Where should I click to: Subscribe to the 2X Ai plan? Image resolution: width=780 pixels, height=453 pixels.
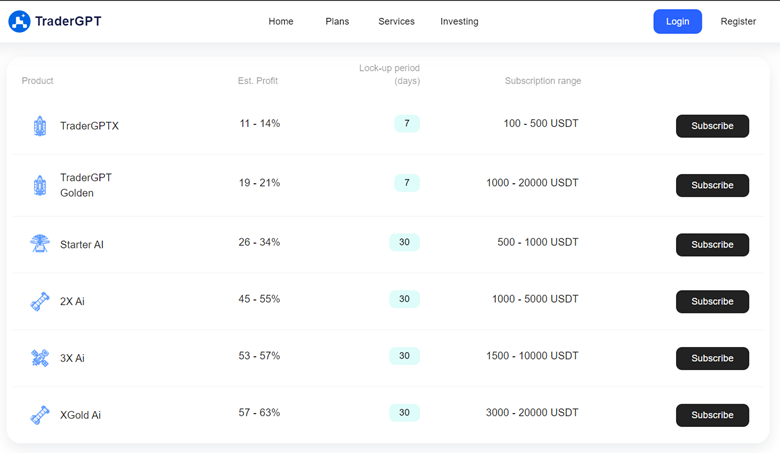[712, 301]
